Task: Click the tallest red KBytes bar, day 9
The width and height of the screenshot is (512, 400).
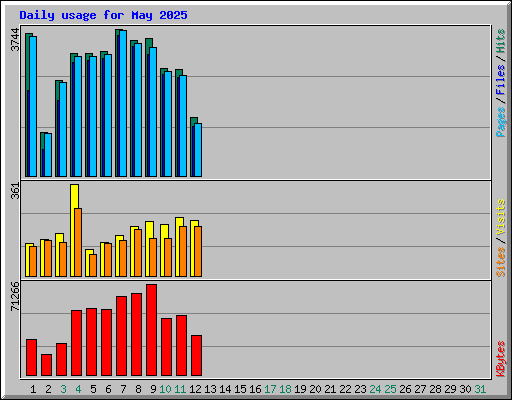Action: coord(151,330)
